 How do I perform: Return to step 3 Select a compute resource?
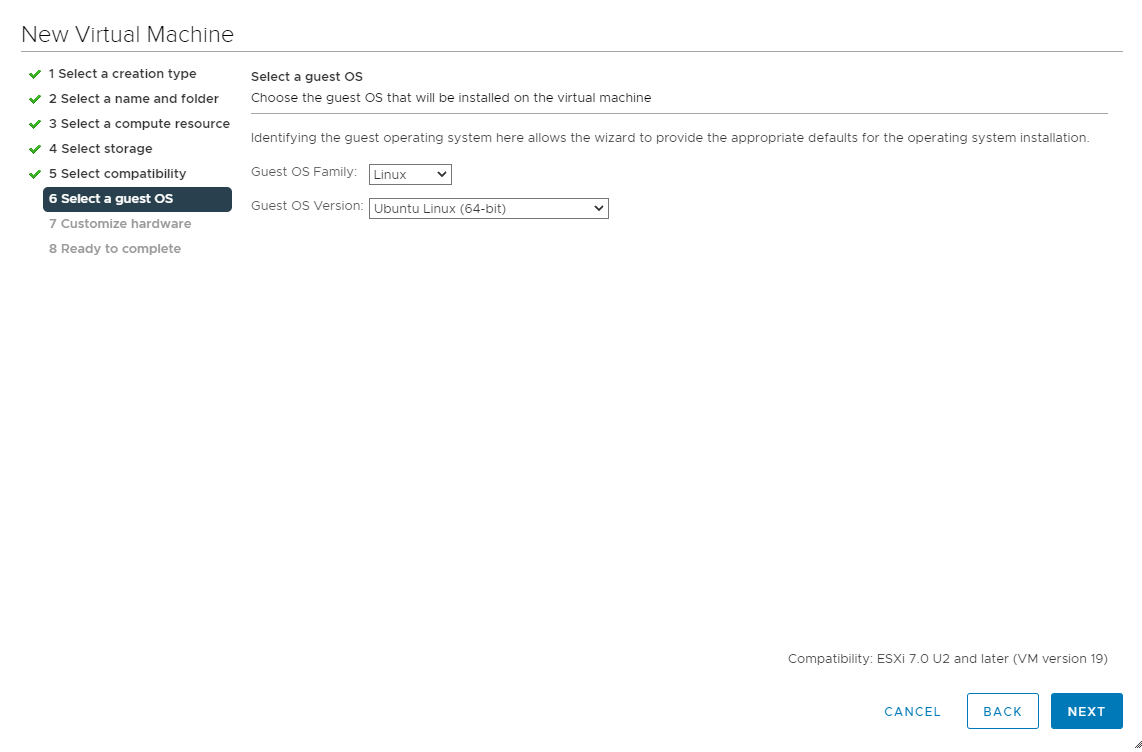point(139,124)
